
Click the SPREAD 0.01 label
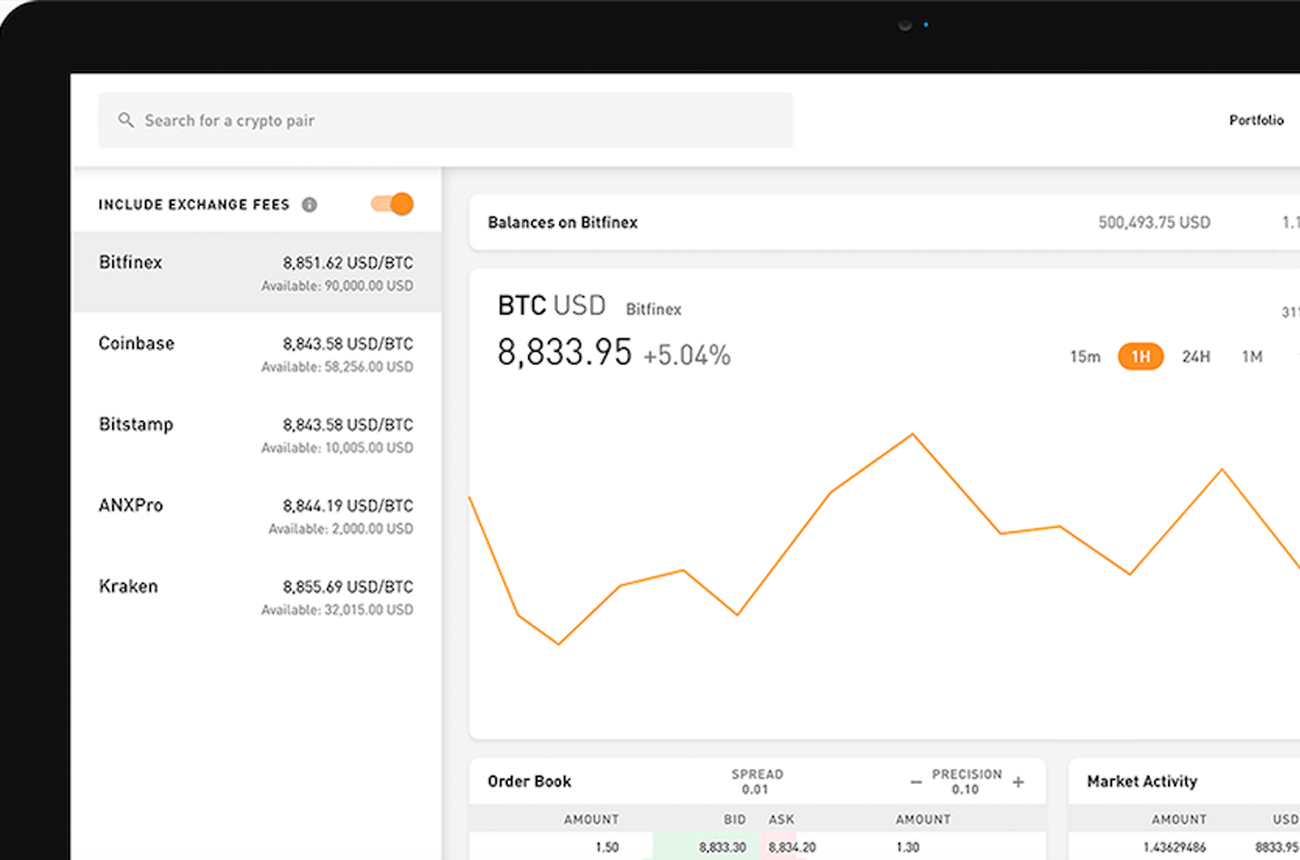tap(758, 782)
